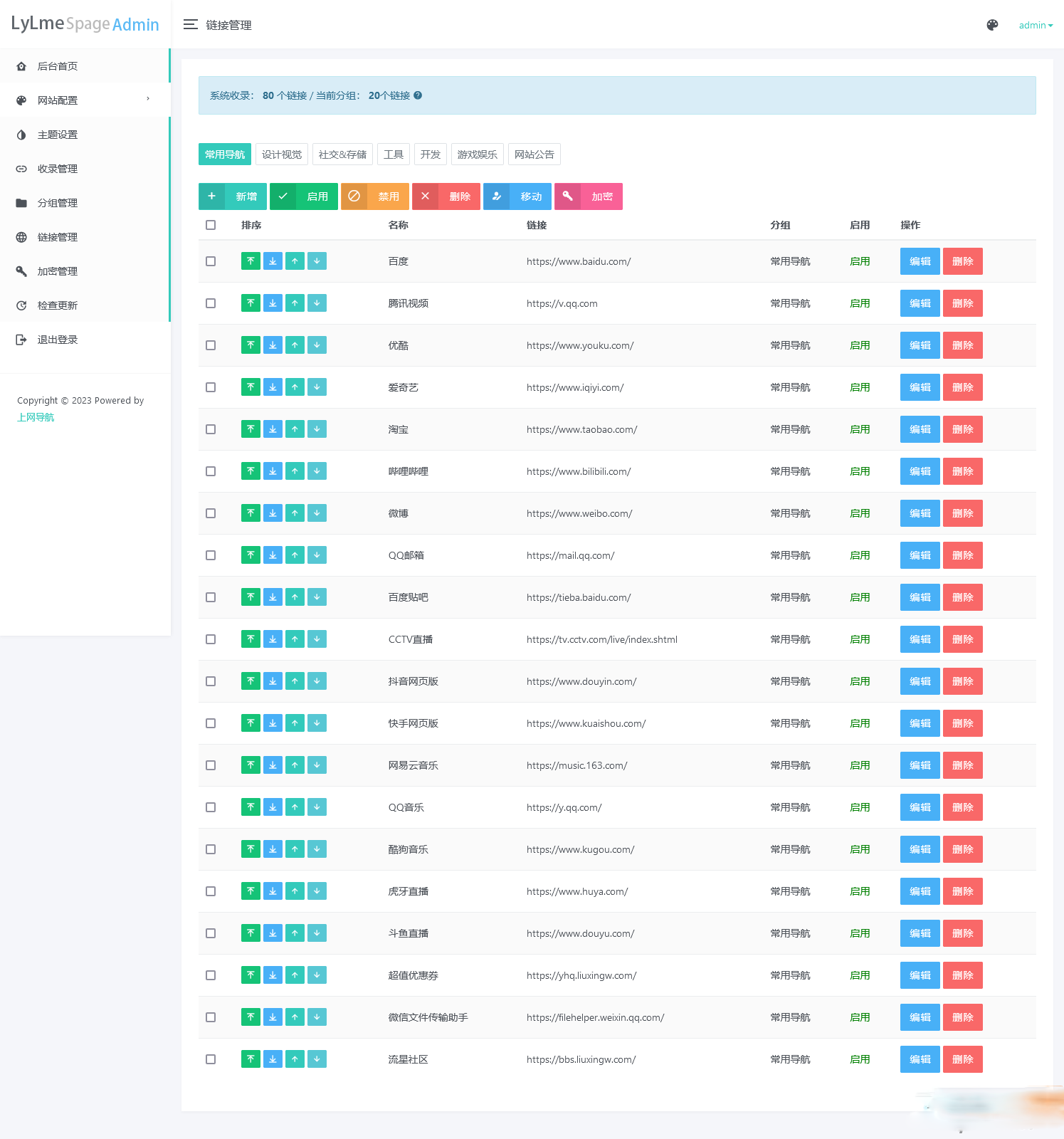Screen dimensions: 1064x1139
Task: Click the 新增 add link button
Action: coord(233,196)
